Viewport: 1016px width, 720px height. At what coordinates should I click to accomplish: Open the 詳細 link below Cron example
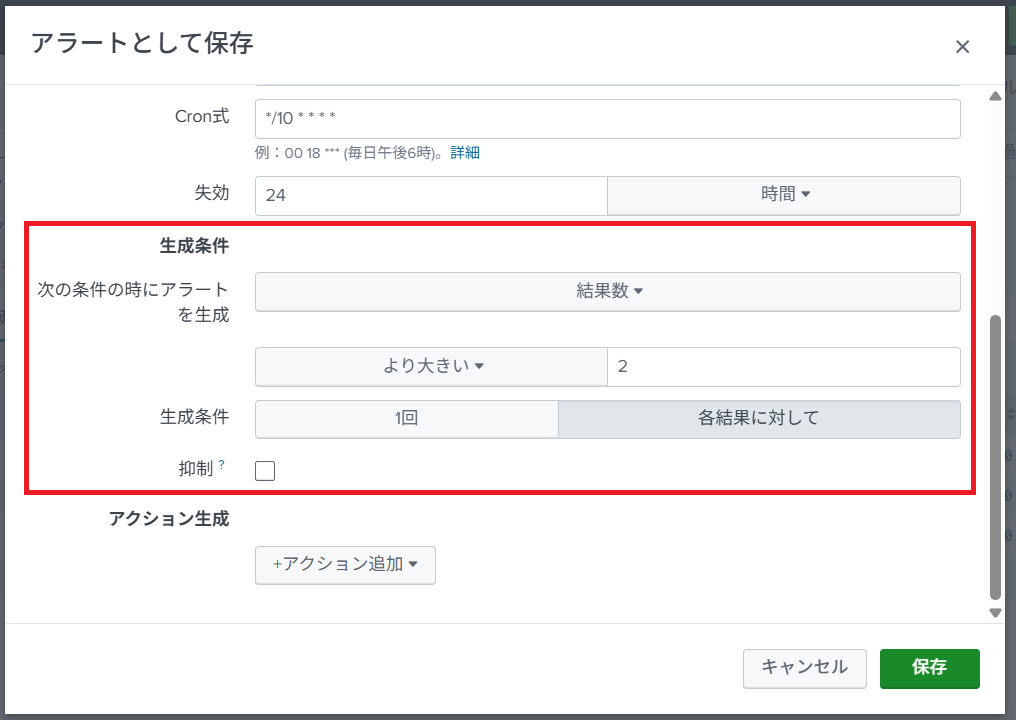tap(465, 153)
